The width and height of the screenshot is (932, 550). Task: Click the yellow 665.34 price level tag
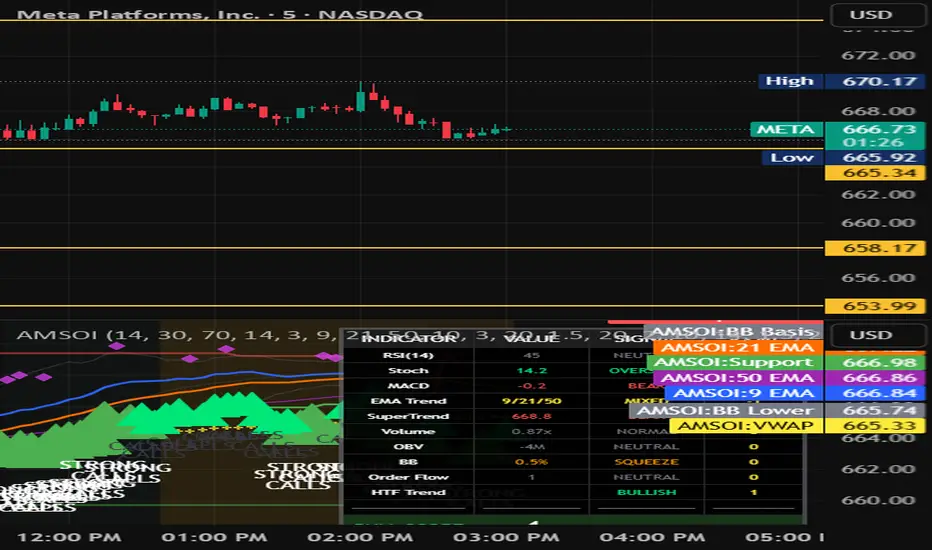click(x=875, y=173)
